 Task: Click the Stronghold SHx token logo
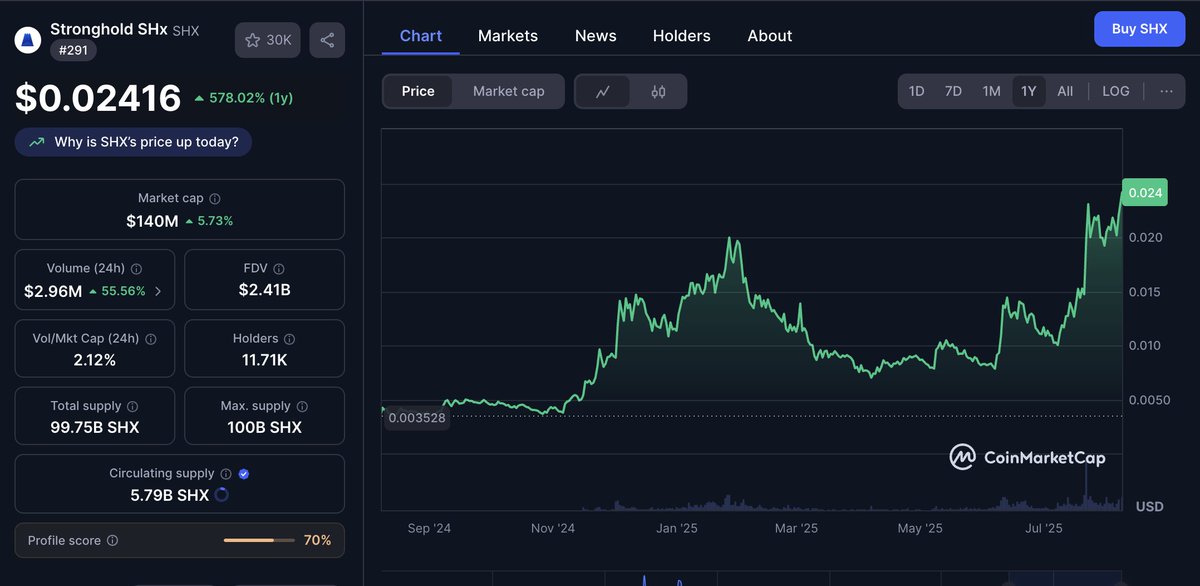[27, 38]
